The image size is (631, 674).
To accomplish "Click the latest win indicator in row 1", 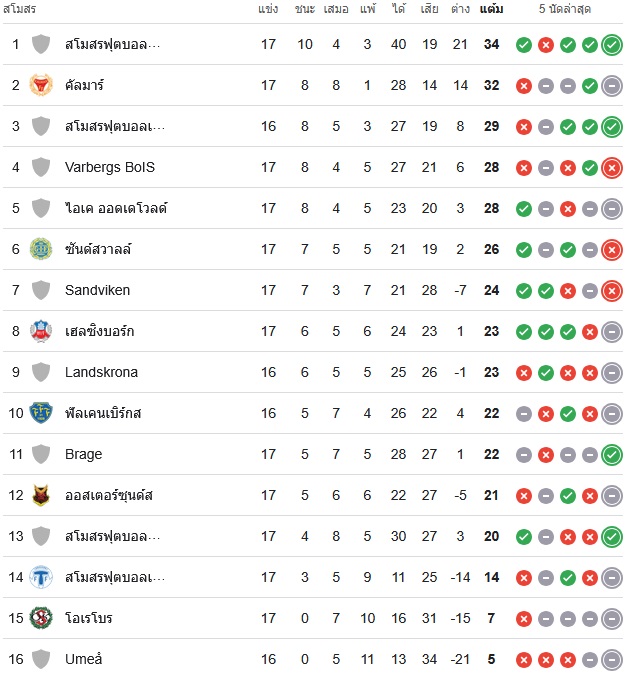I will pyautogui.click(x=612, y=45).
